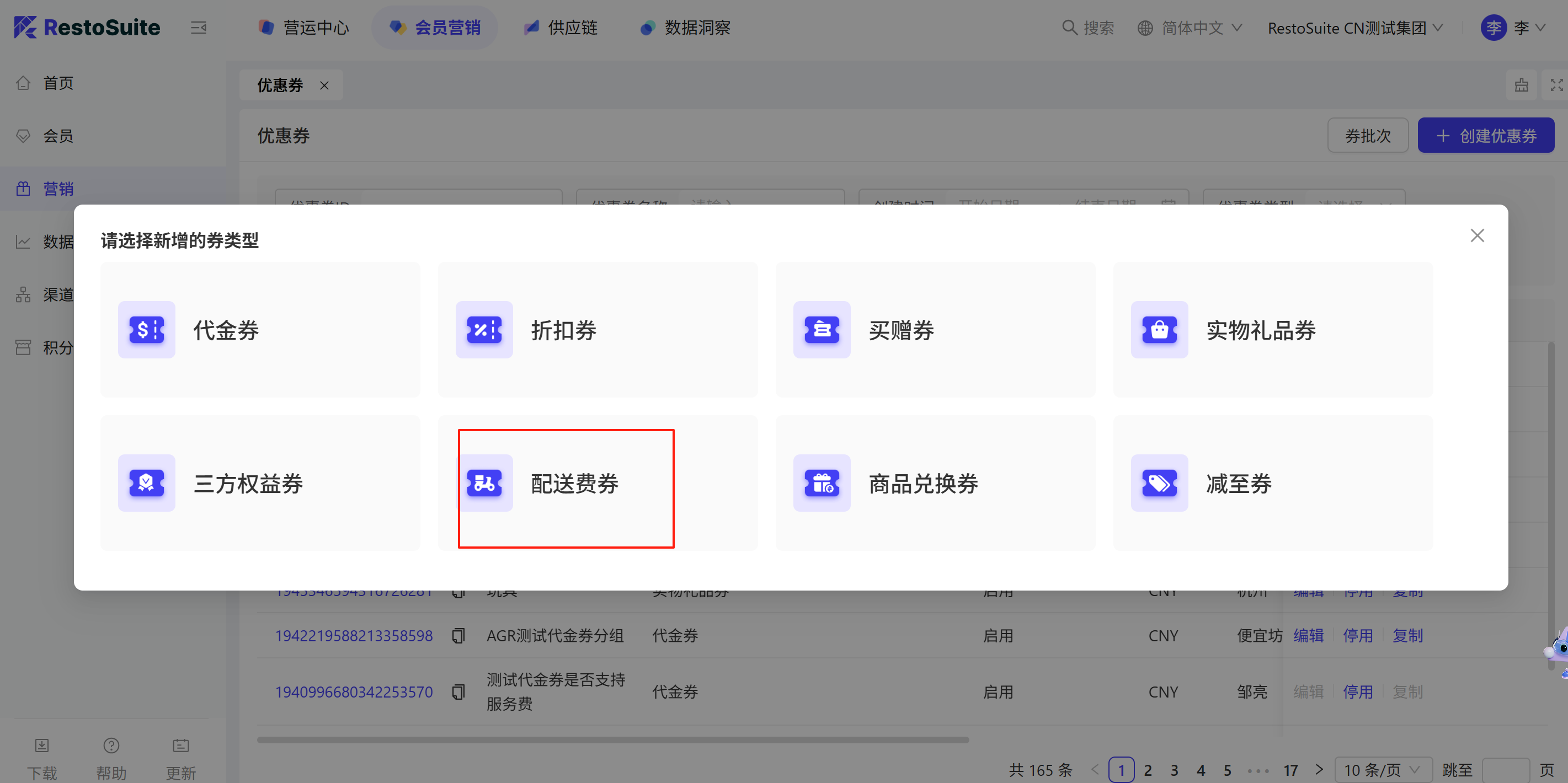Click the 创建优惠券 button

[1485, 136]
